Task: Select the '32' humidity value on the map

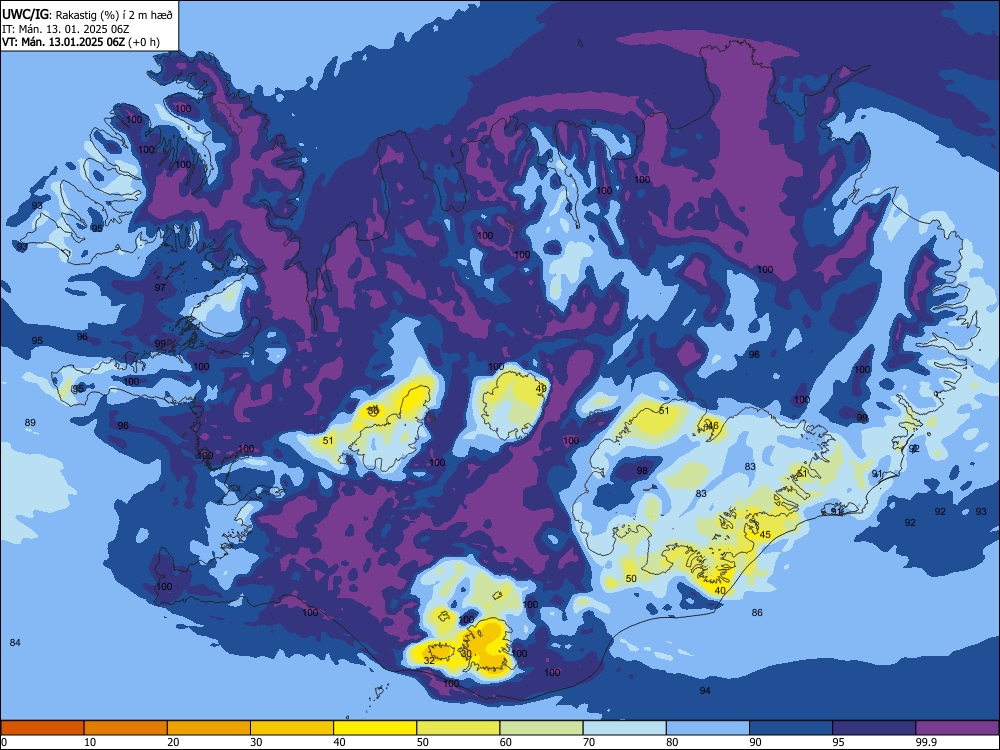Action: pyautogui.click(x=429, y=660)
